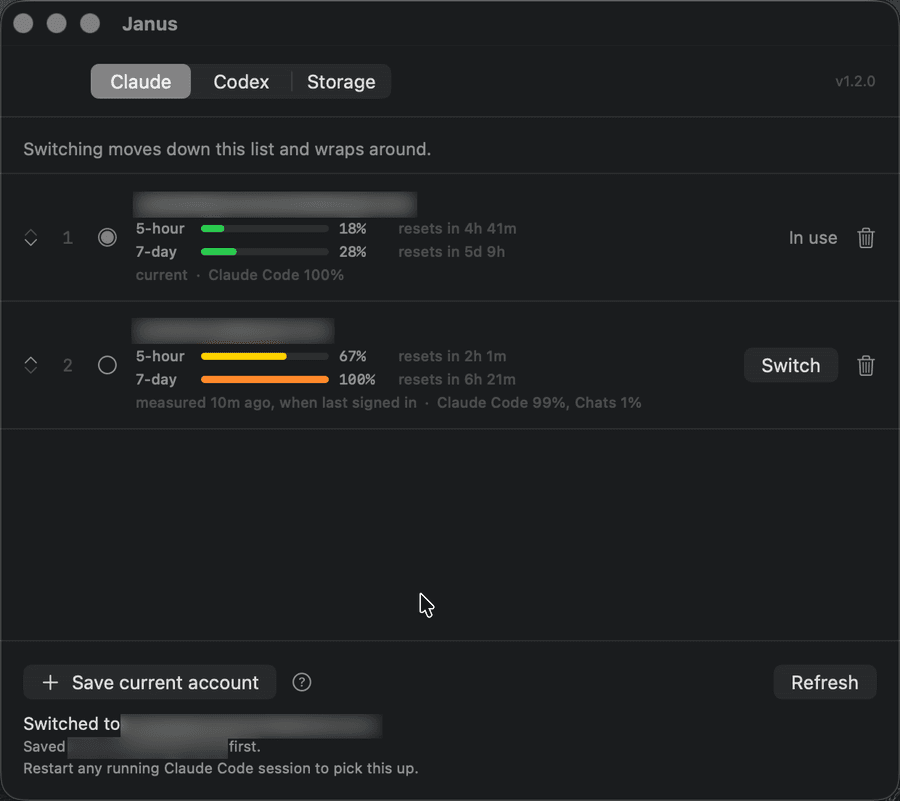The height and width of the screenshot is (801, 900).
Task: Click "Claude Code 99%, Chats 1%" text
Action: tap(539, 403)
